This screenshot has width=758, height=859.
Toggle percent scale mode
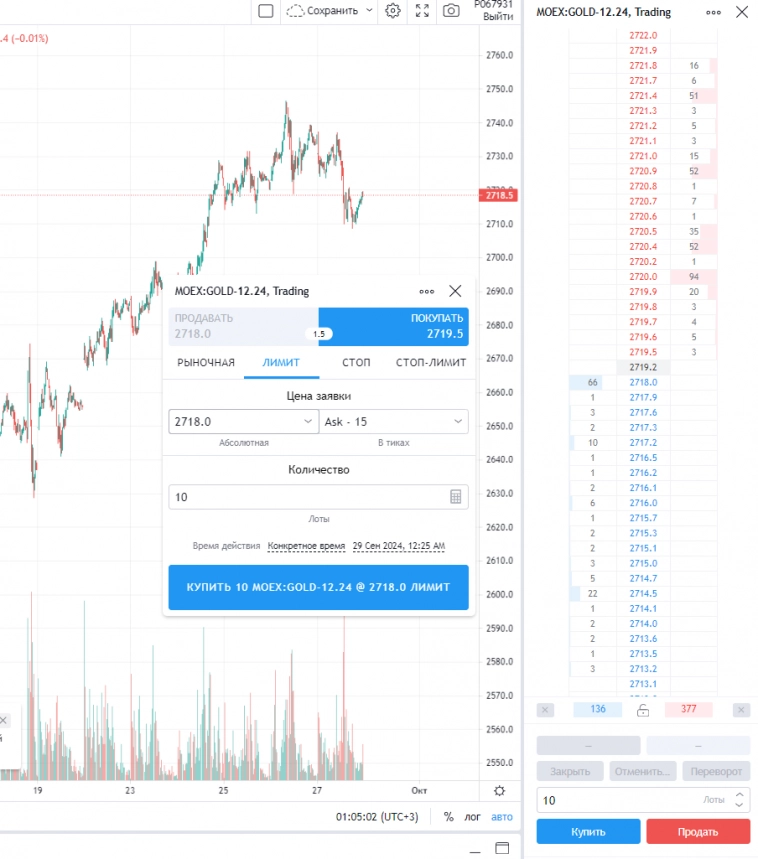(x=448, y=817)
